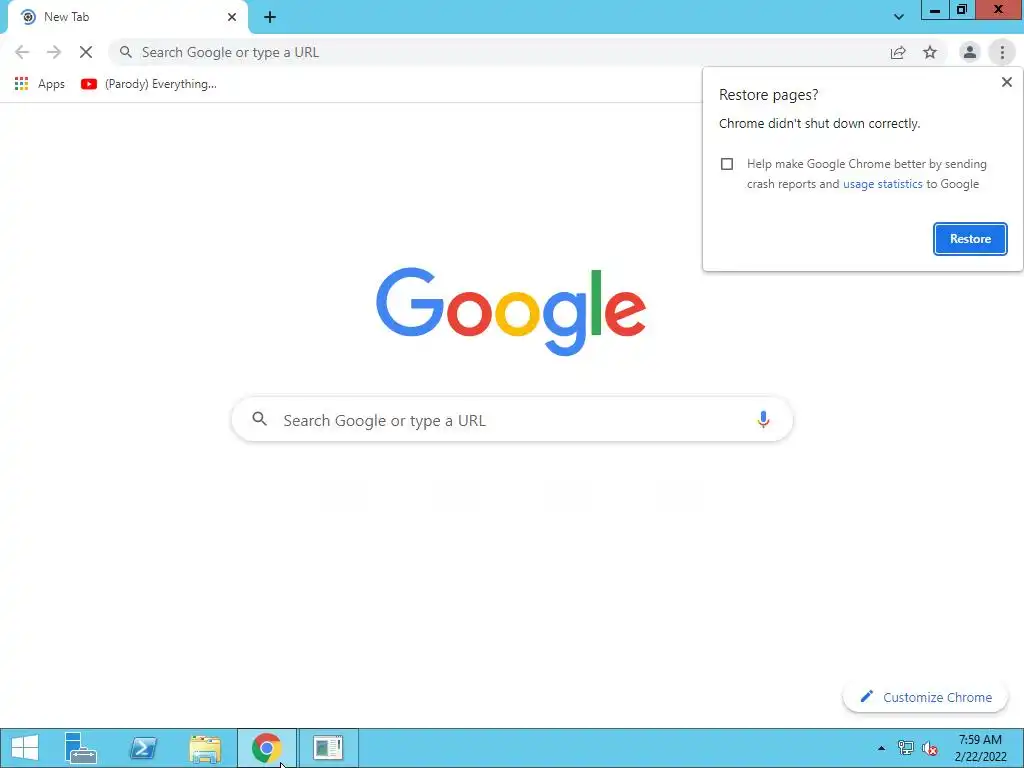
Task: Open the Windows Start menu
Action: (x=25, y=748)
